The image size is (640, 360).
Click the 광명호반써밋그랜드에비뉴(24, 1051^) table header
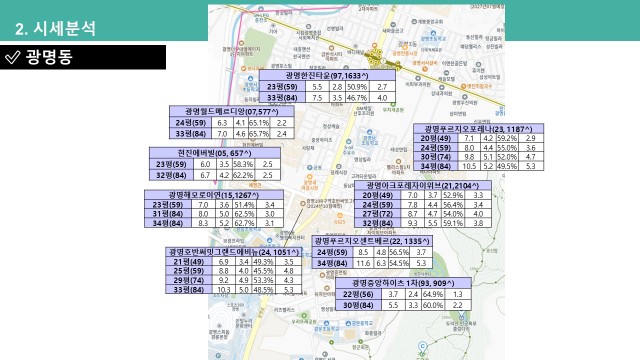[234, 252]
